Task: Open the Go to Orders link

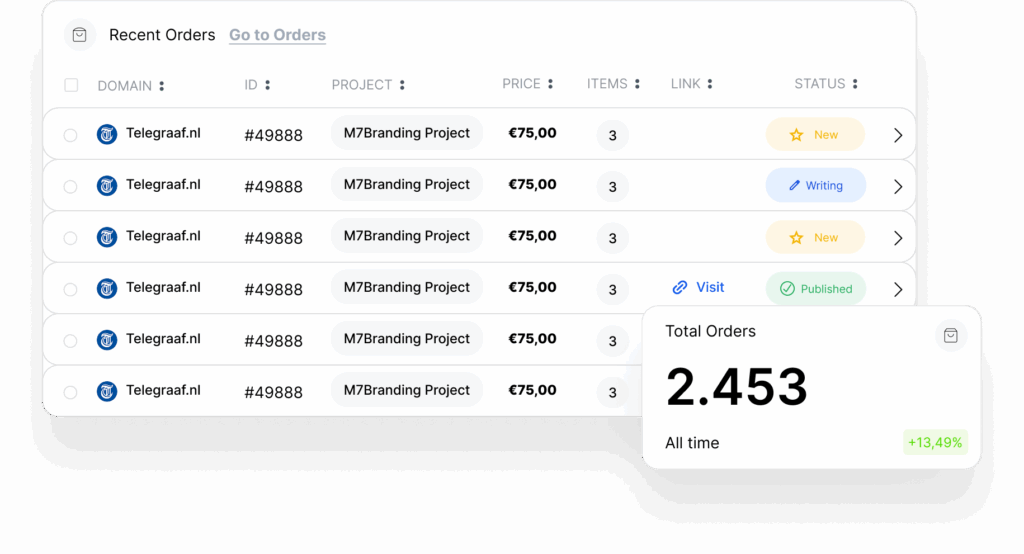Action: [x=277, y=35]
